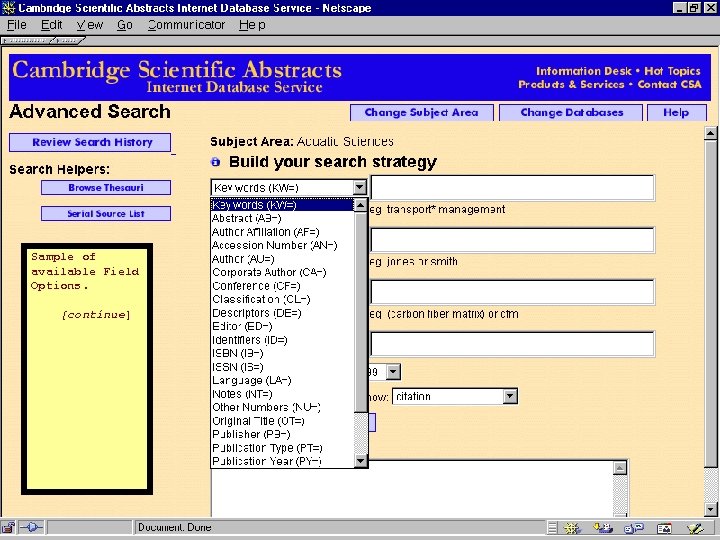Open the year dropdown arrow next to 99
Image resolution: width=720 pixels, height=540 pixels.
coord(393,371)
